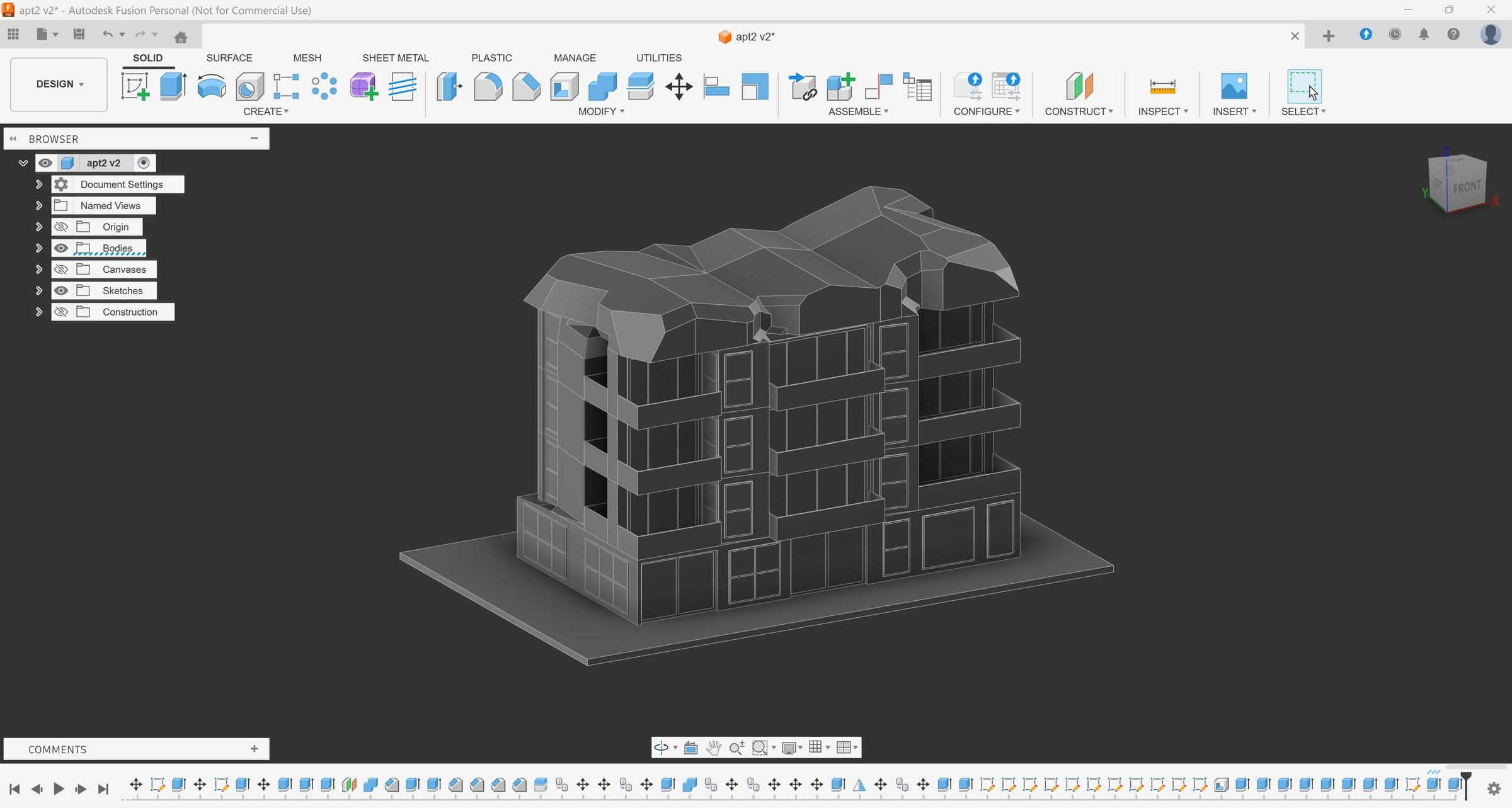
Task: Click the Joint tool icon
Action: [879, 86]
